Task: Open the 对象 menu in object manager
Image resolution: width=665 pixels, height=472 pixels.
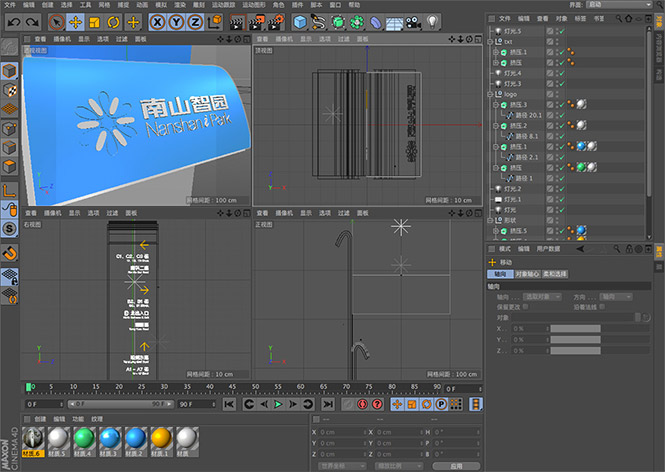Action: click(561, 19)
